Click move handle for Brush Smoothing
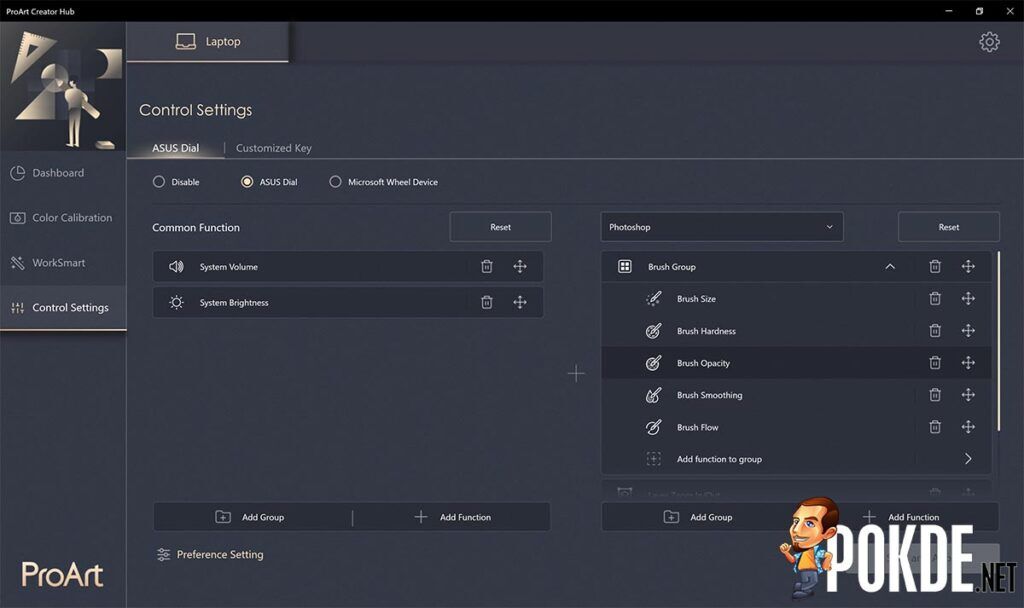Viewport: 1024px width, 608px height. [x=968, y=394]
